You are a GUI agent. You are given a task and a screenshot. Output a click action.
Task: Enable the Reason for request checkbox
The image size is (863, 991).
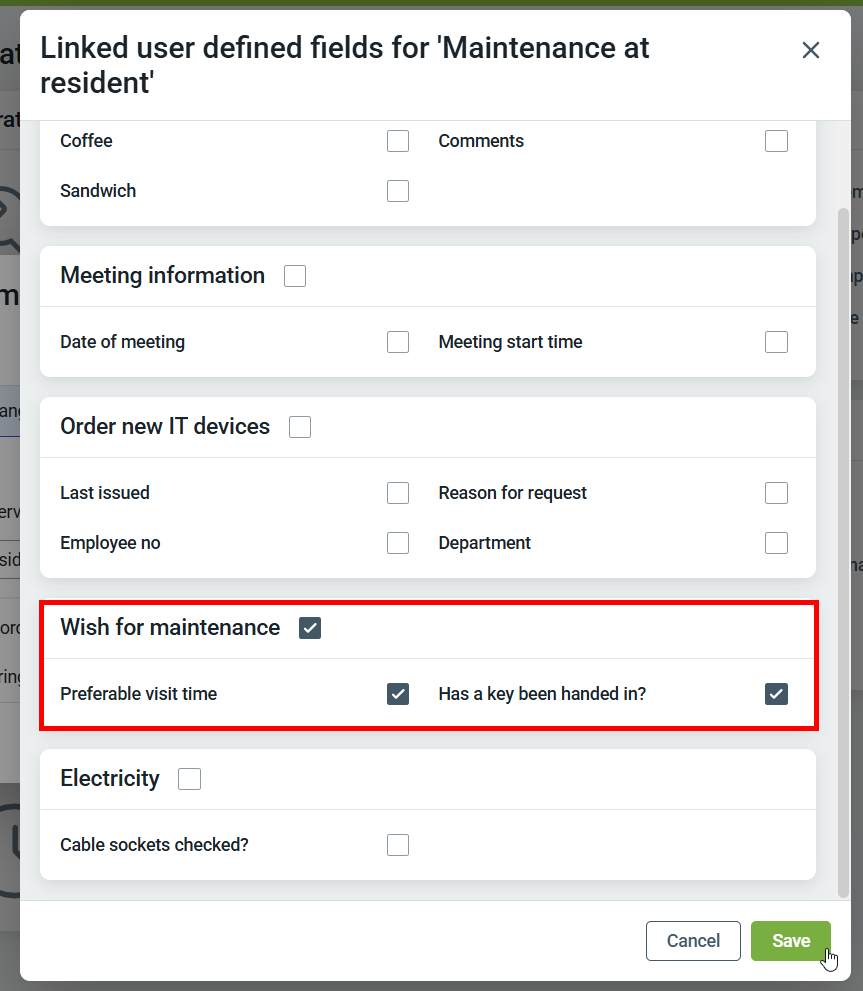tap(776, 493)
